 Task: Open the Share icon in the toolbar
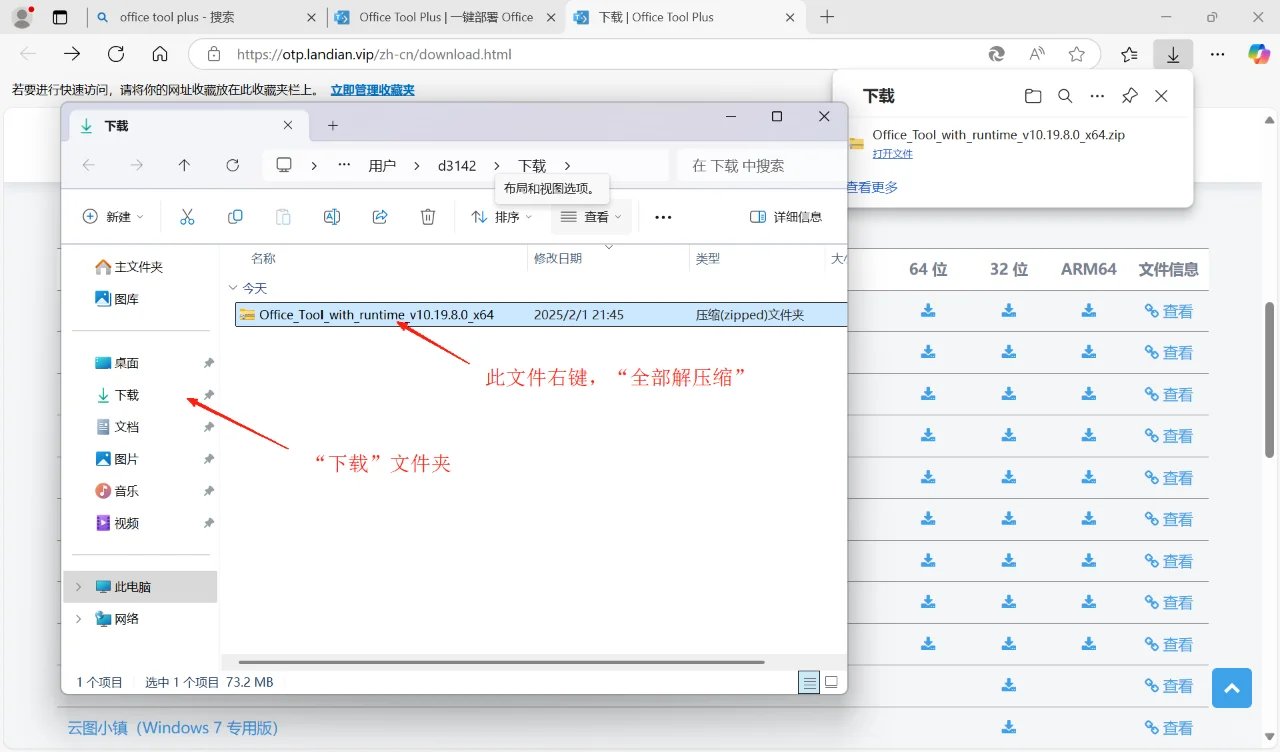point(380,216)
